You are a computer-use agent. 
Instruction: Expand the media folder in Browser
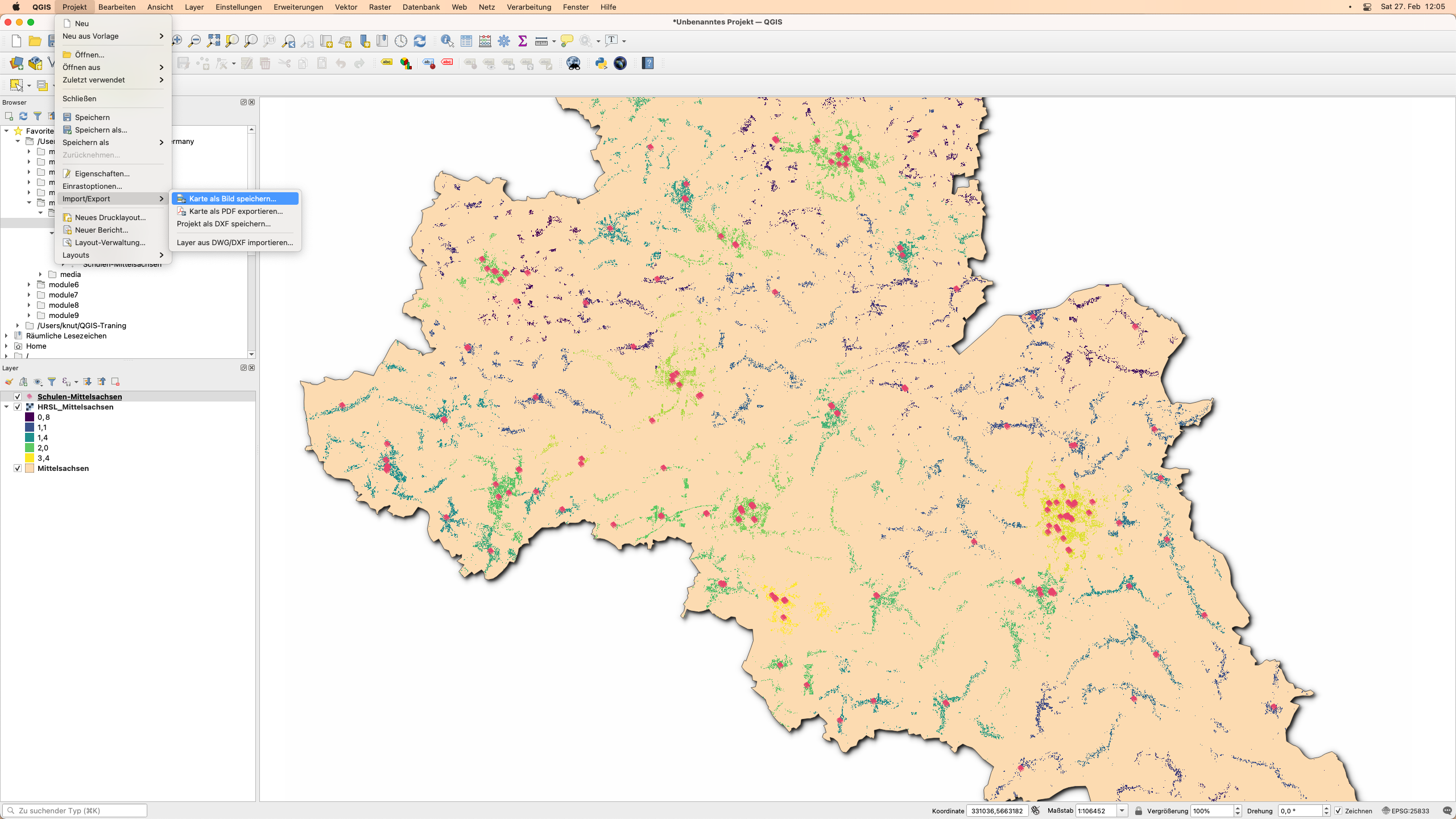click(x=40, y=274)
